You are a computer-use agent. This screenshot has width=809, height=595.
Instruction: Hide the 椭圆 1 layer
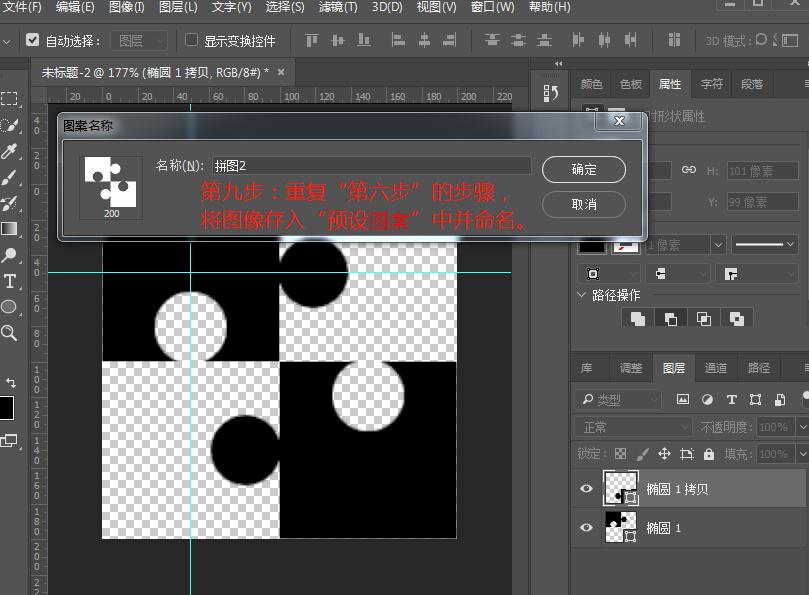(x=587, y=529)
